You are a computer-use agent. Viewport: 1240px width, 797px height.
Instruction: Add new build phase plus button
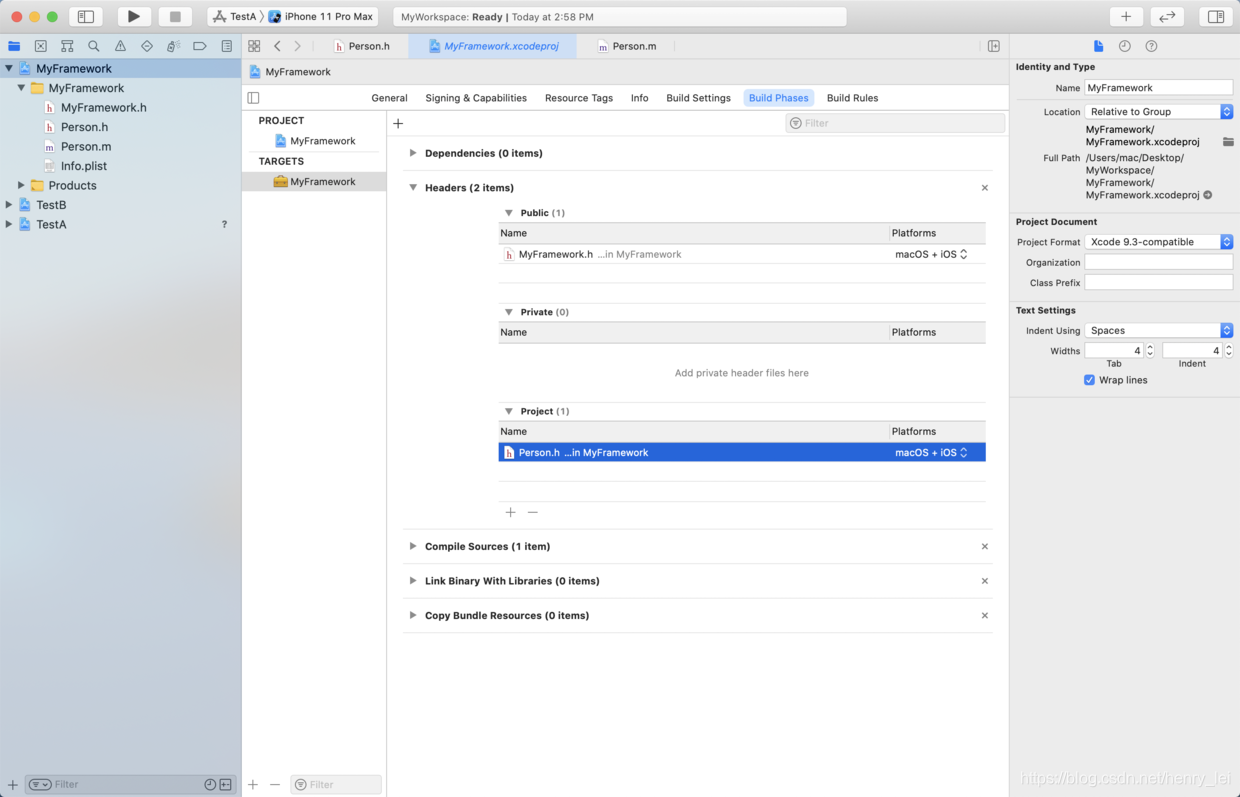click(398, 123)
